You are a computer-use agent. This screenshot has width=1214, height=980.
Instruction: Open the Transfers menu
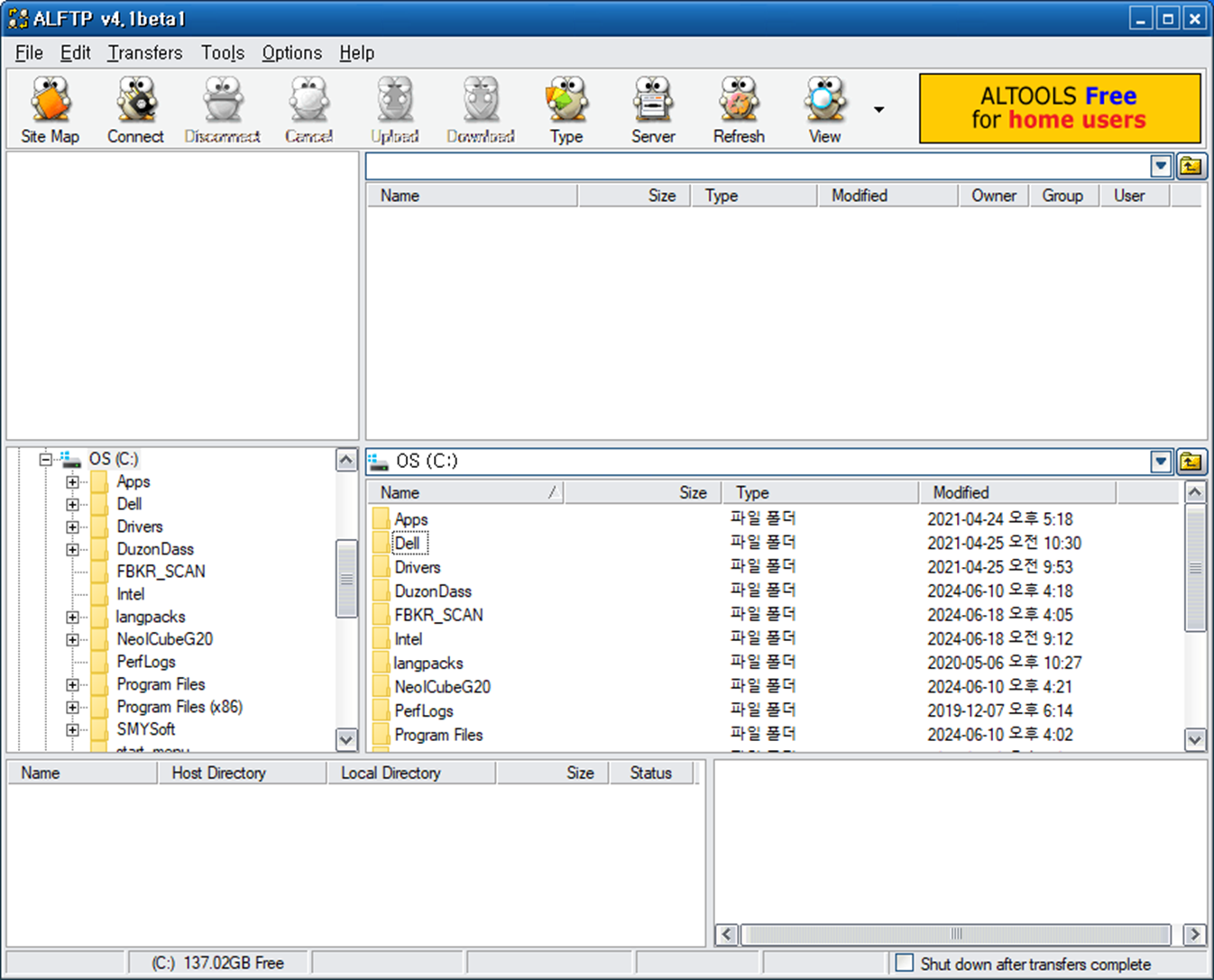point(144,52)
